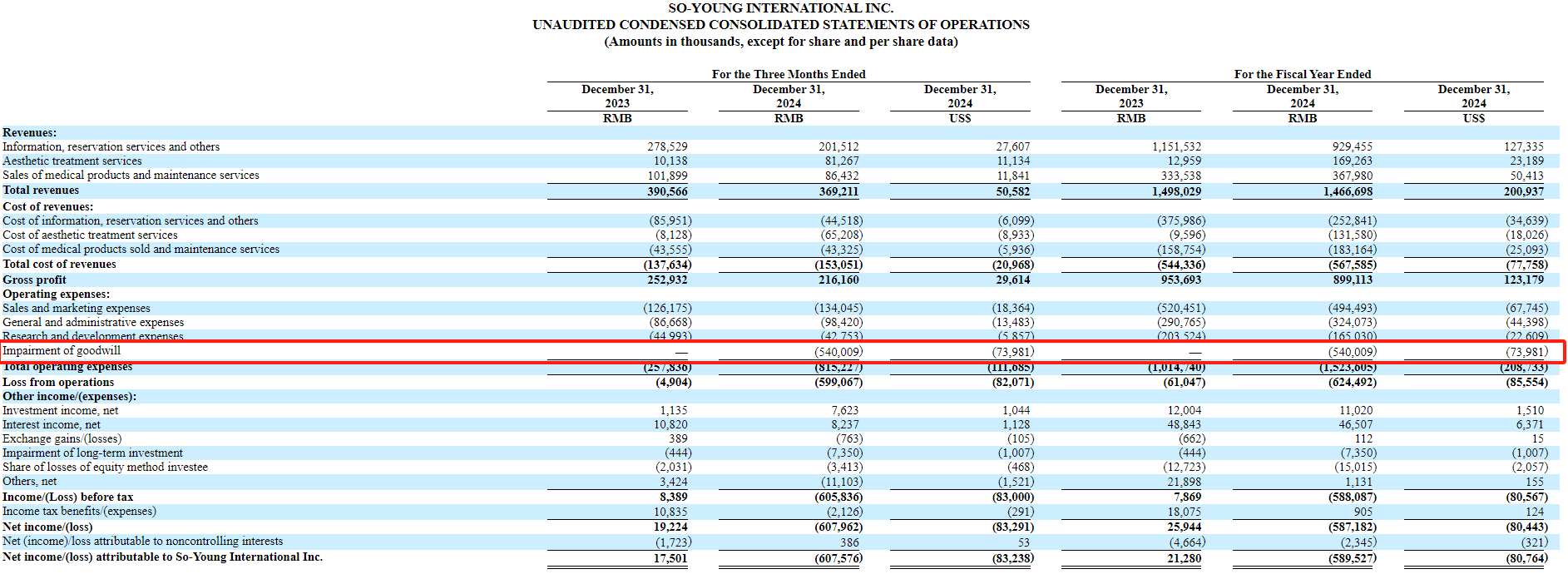This screenshot has width=1568, height=579.
Task: Select the 'Interest income, net' label
Action: [x=52, y=425]
